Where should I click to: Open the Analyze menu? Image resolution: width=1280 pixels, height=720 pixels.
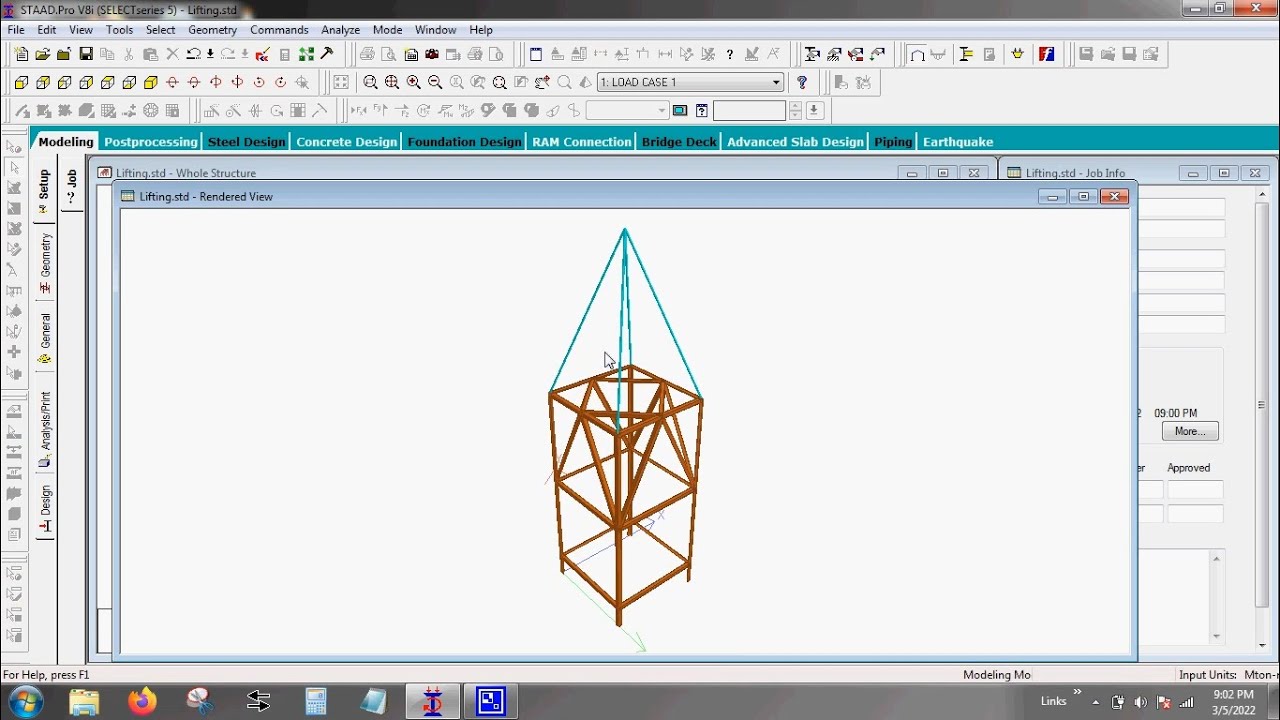(340, 30)
